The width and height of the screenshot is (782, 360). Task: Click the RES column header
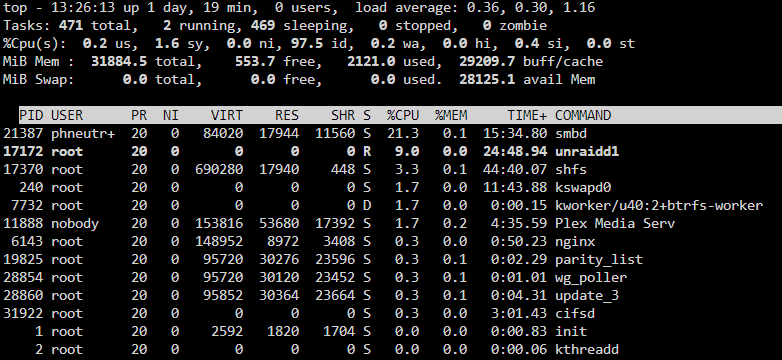(287, 116)
